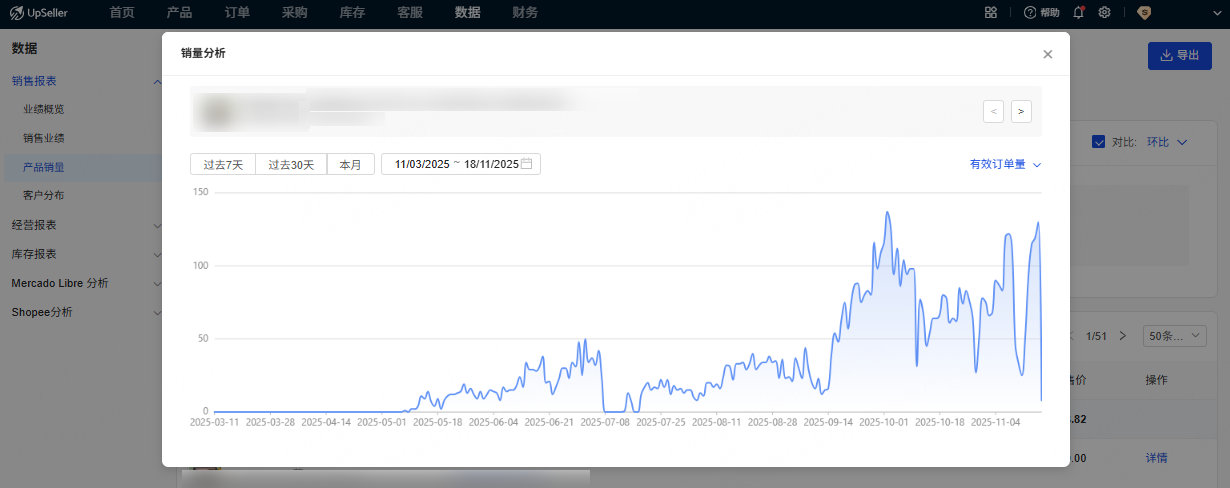Open the apps grid icon
Viewport: 1230px width, 488px height.
(x=990, y=13)
